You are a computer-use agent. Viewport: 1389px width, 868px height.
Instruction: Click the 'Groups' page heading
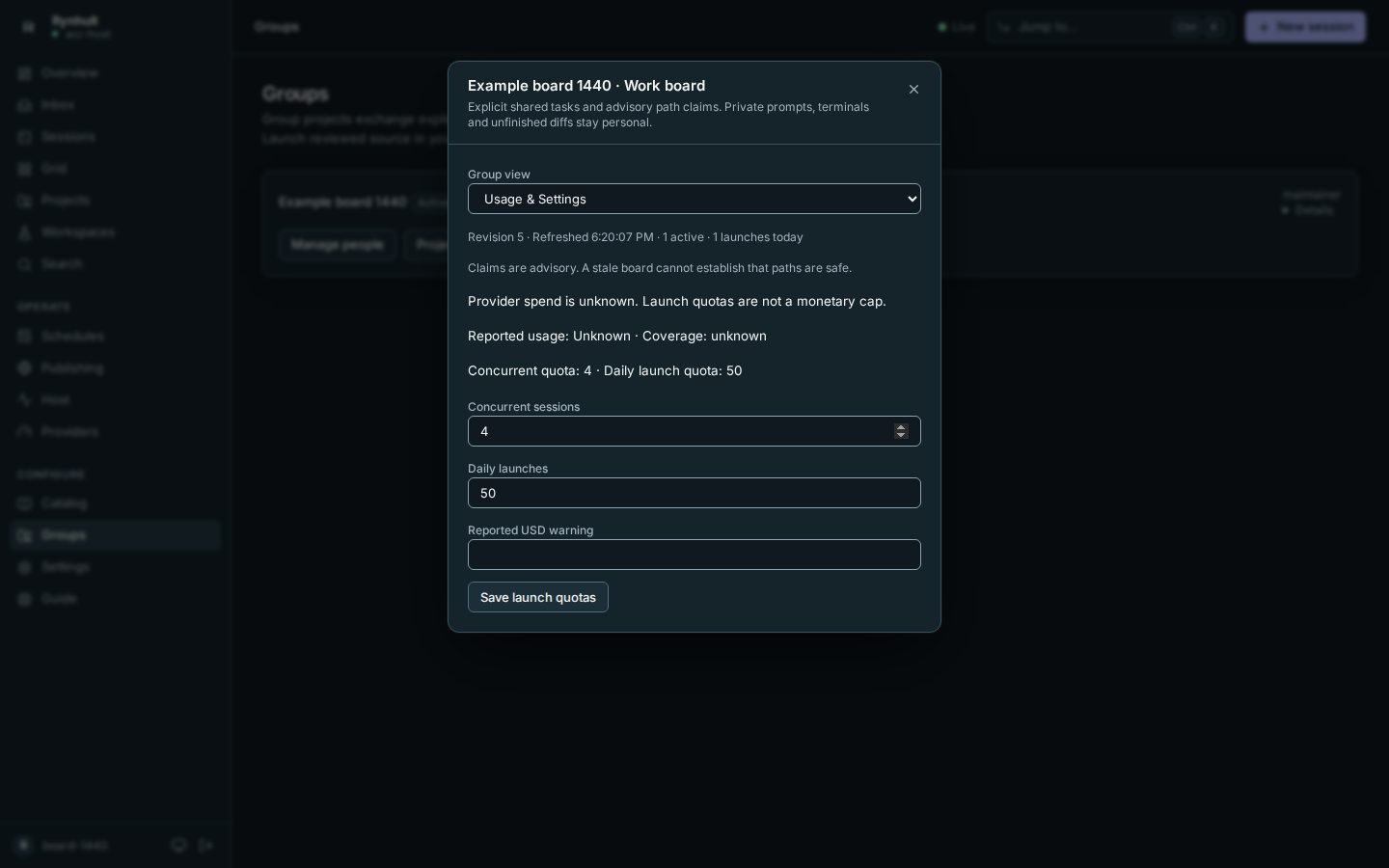pos(295,94)
